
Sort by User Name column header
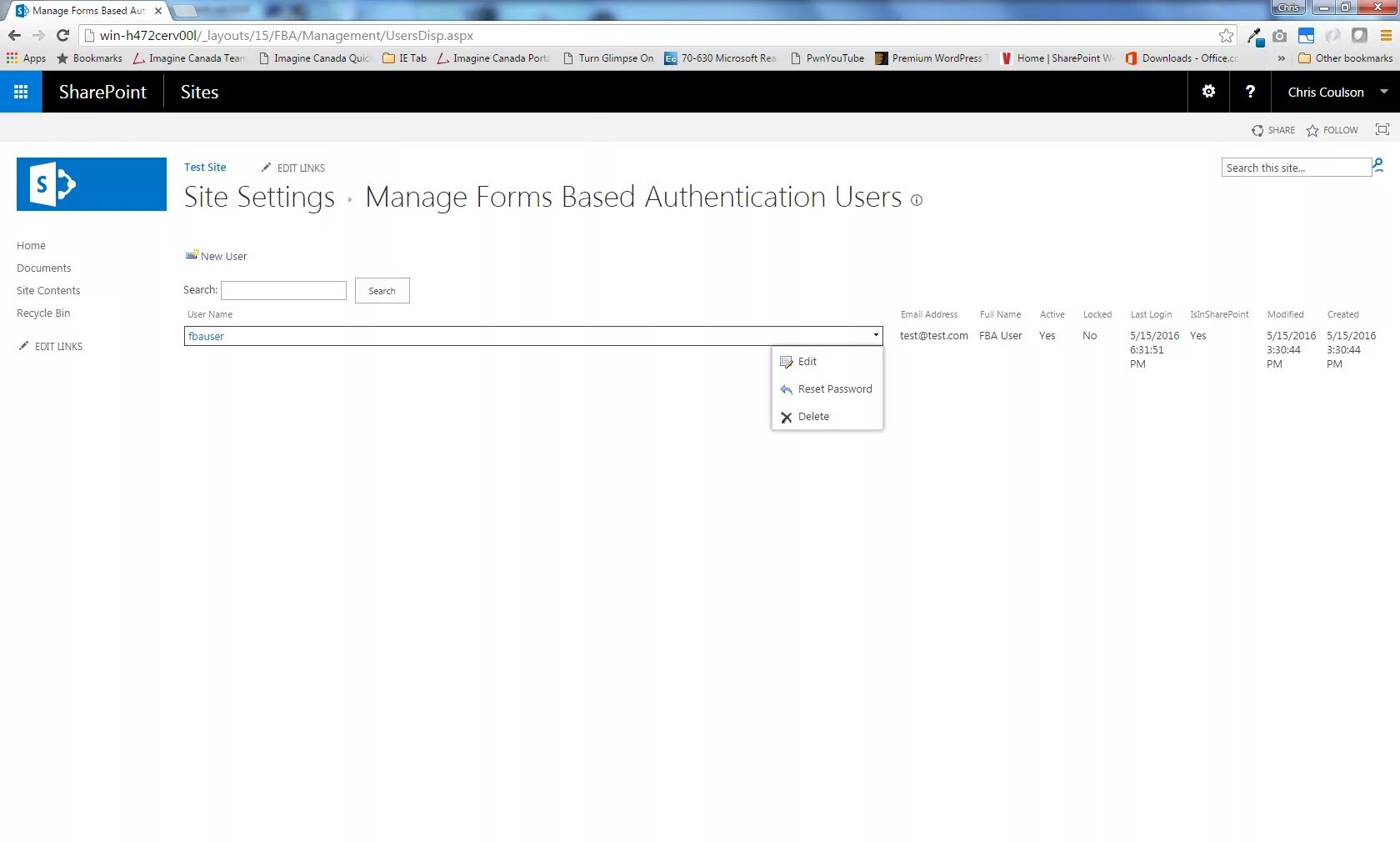(x=210, y=314)
